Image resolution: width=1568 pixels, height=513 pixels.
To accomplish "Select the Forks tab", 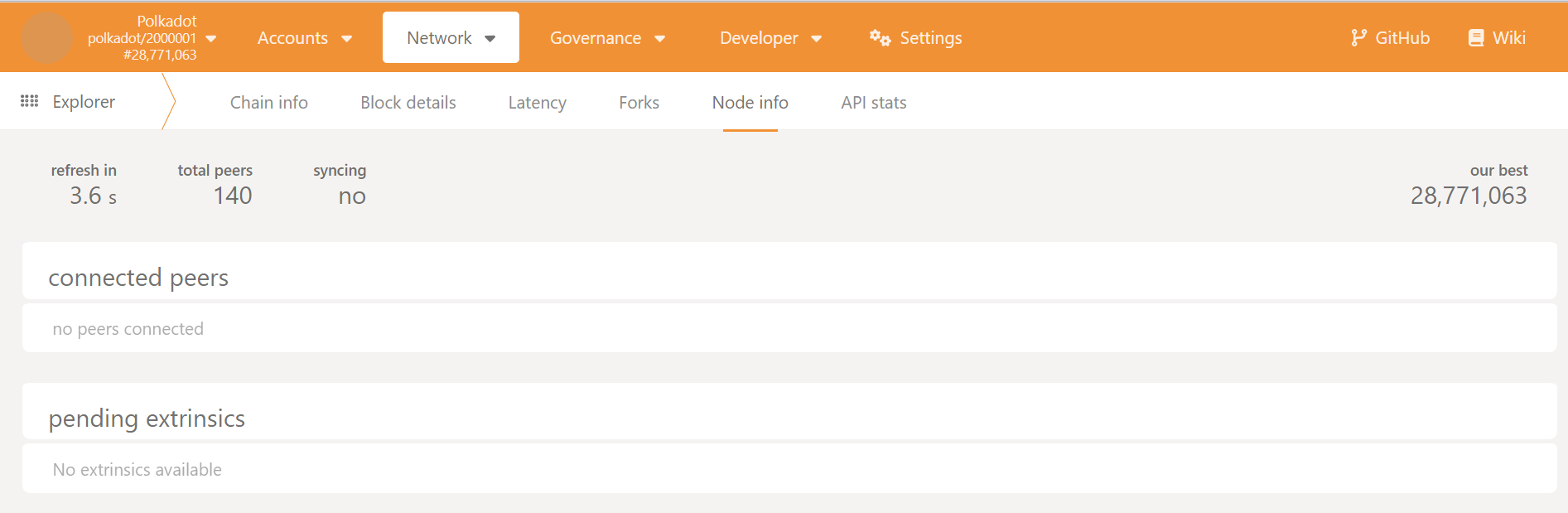I will [639, 103].
